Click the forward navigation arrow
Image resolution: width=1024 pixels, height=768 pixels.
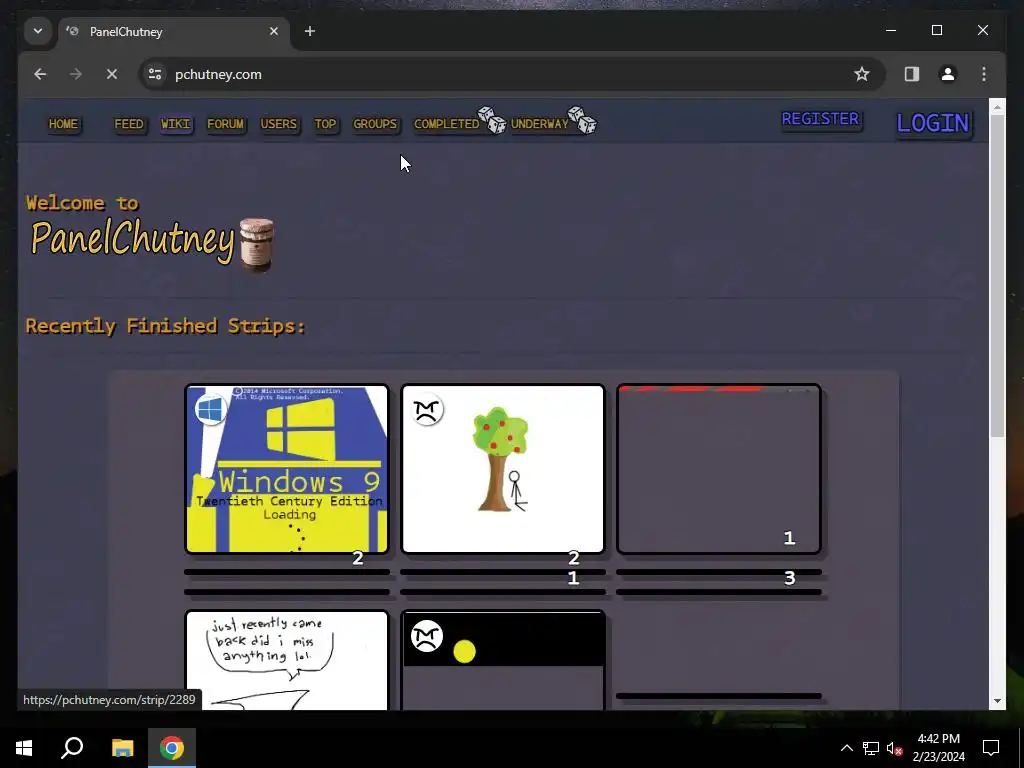coord(76,74)
